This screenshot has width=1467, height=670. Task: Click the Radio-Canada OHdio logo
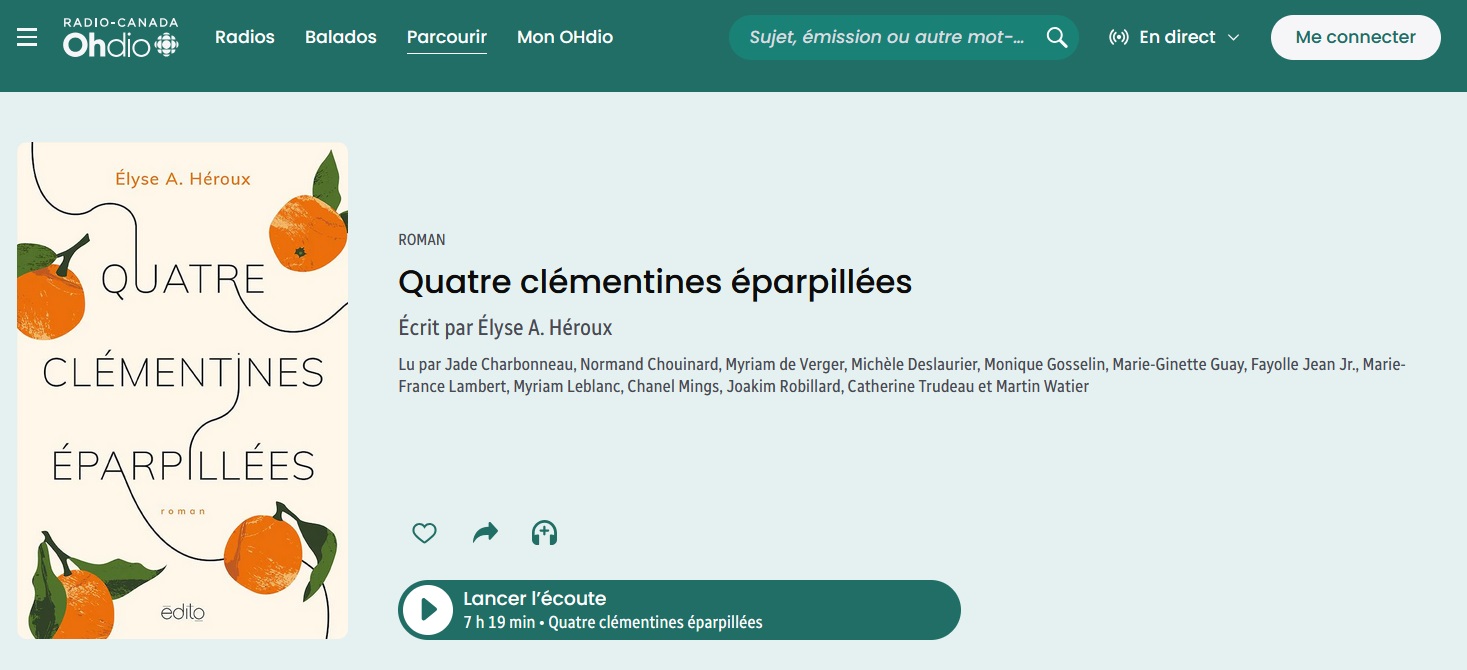[x=120, y=37]
